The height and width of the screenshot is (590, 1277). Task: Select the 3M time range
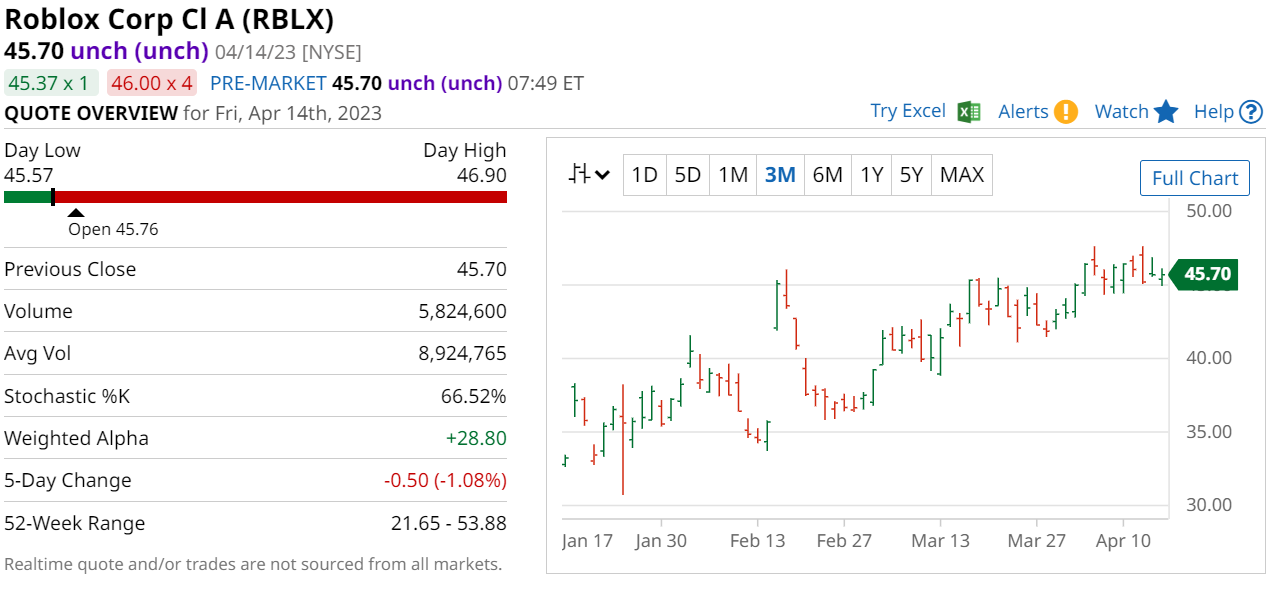tap(780, 175)
